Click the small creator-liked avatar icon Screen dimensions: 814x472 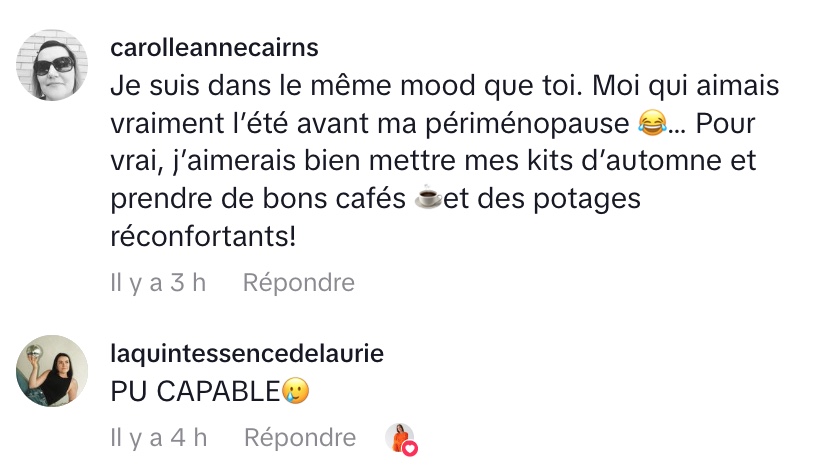pos(398,437)
